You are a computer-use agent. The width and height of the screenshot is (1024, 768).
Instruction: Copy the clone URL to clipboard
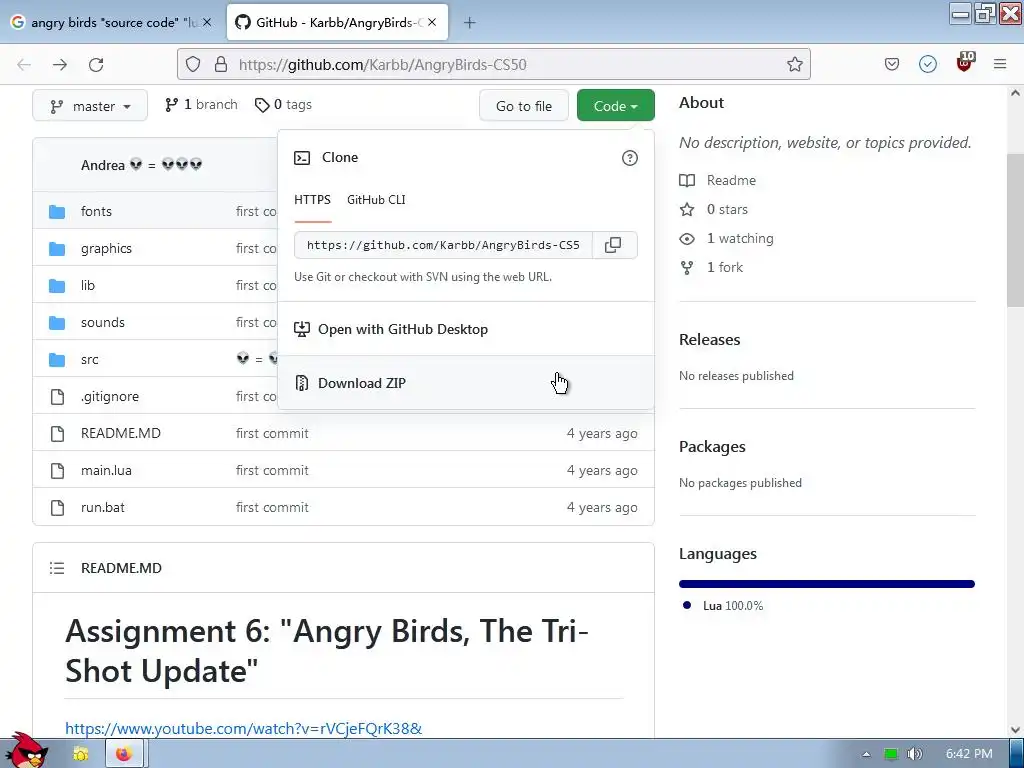[613, 245]
